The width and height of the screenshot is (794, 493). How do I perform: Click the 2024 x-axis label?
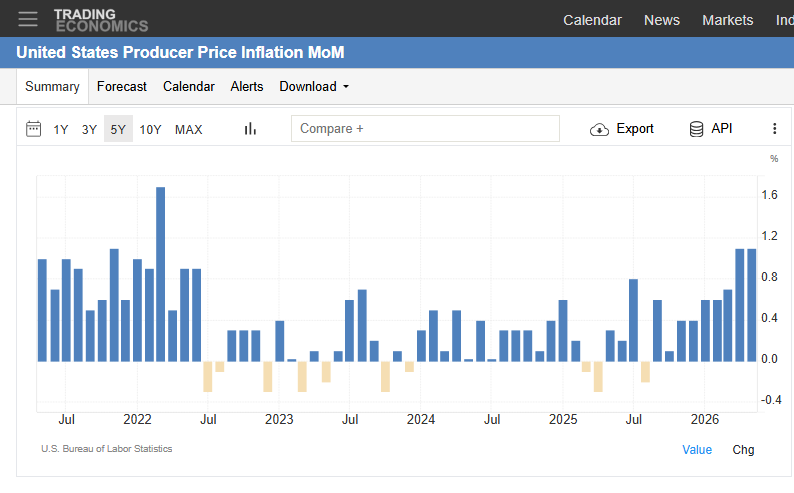tap(420, 419)
